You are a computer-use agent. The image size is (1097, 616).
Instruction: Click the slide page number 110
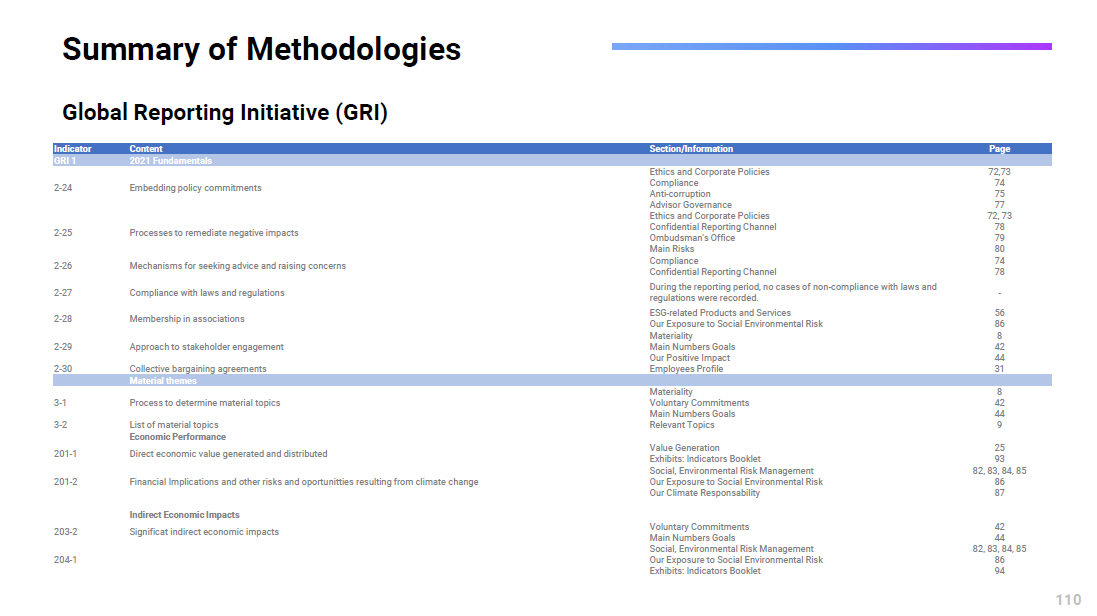(1068, 600)
